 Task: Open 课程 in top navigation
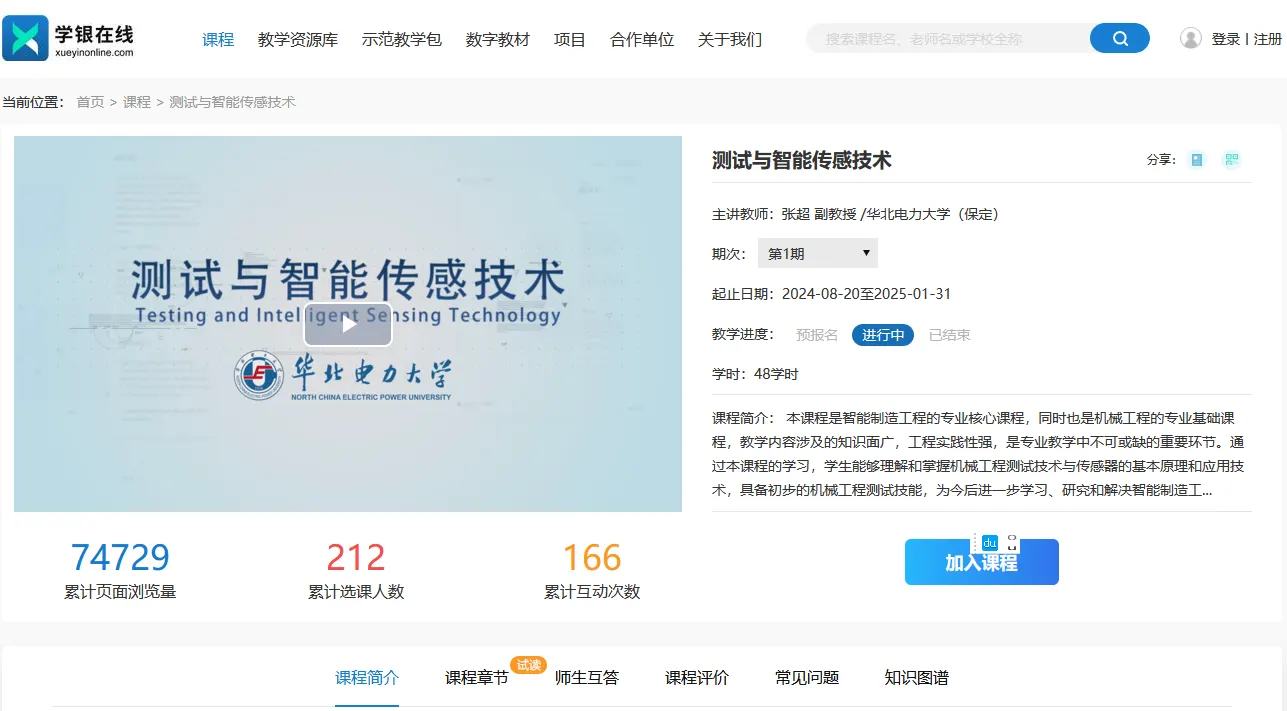[x=218, y=39]
